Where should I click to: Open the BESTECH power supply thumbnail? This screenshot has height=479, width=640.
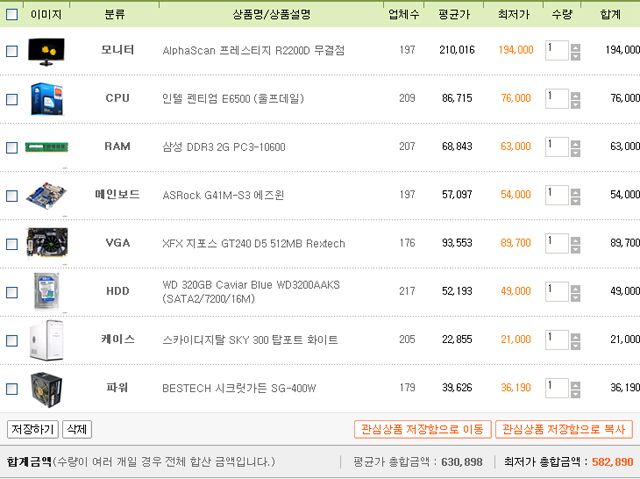point(47,390)
